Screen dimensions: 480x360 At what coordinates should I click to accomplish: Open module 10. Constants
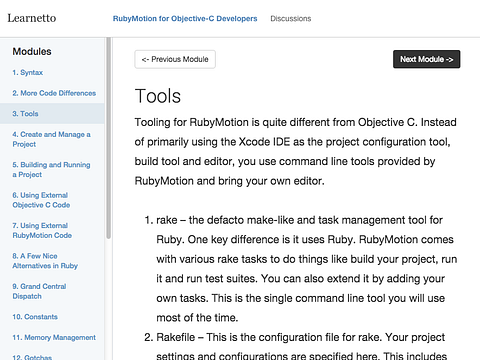[x=35, y=317]
